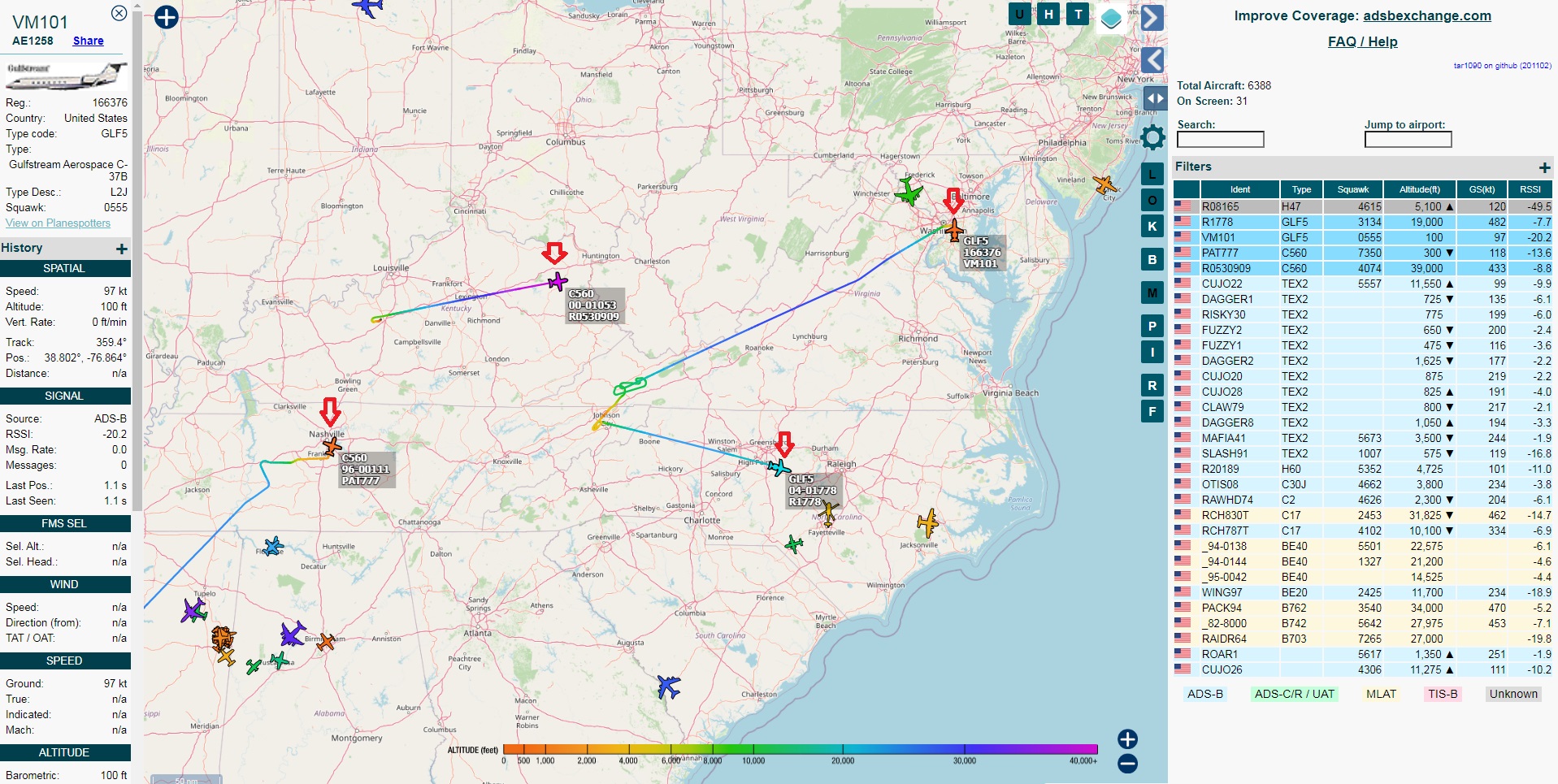Click the Unknown legend label
This screenshot has width=1558, height=784.
tap(1513, 694)
